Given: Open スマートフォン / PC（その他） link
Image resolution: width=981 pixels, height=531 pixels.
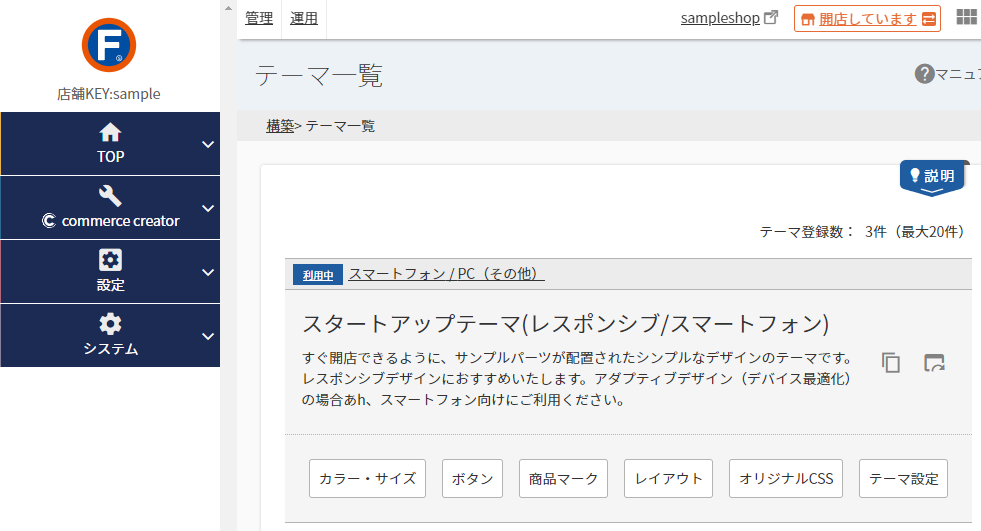Looking at the screenshot, I should point(446,274).
